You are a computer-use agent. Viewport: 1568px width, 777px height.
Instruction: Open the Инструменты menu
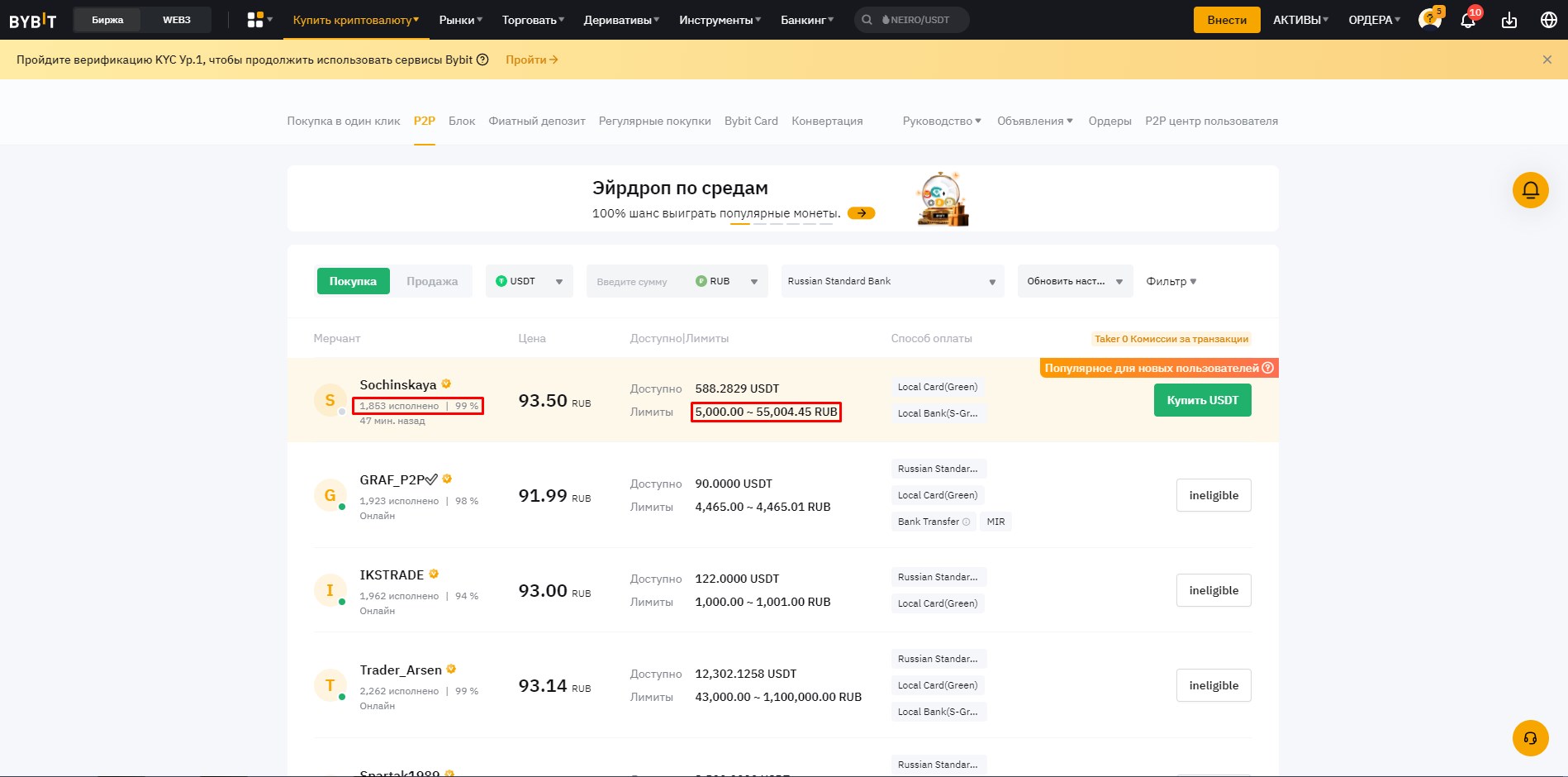click(x=720, y=20)
